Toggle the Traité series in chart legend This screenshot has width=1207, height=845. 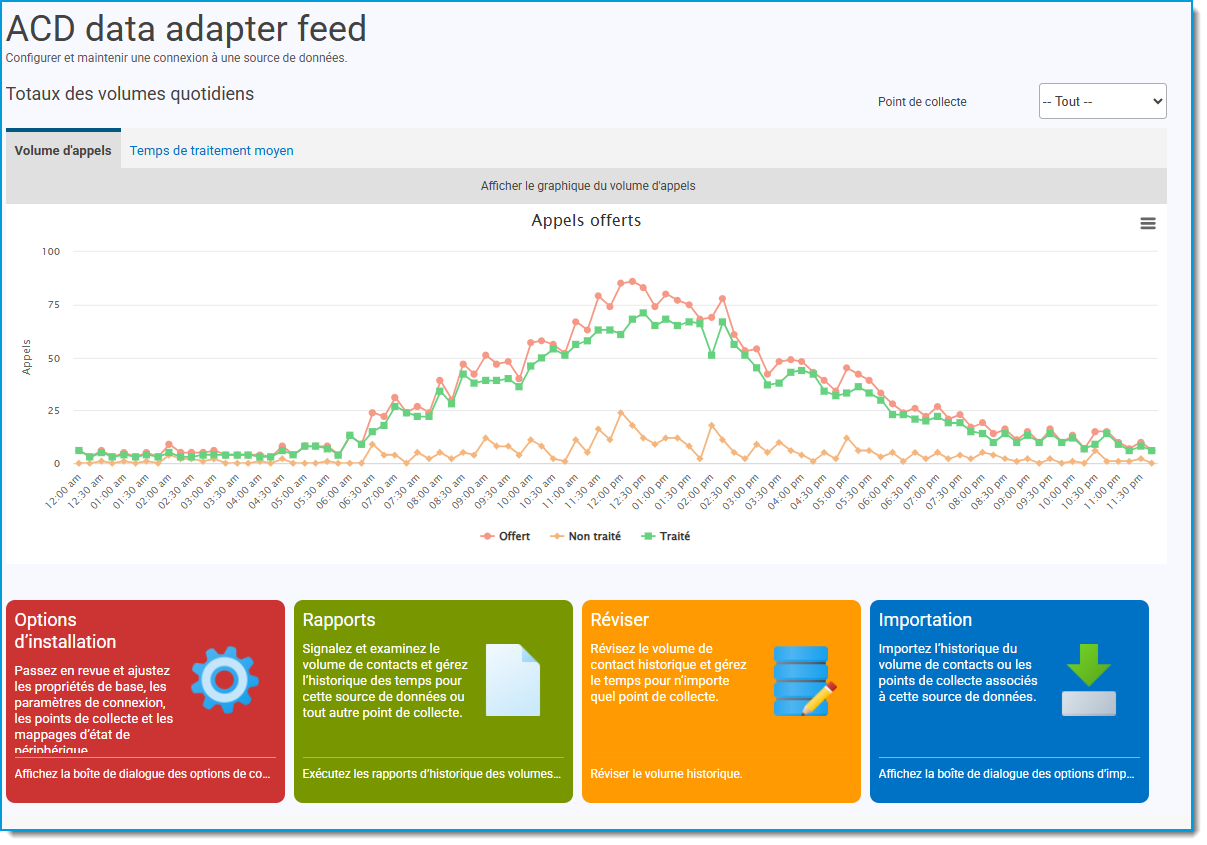[x=665, y=536]
